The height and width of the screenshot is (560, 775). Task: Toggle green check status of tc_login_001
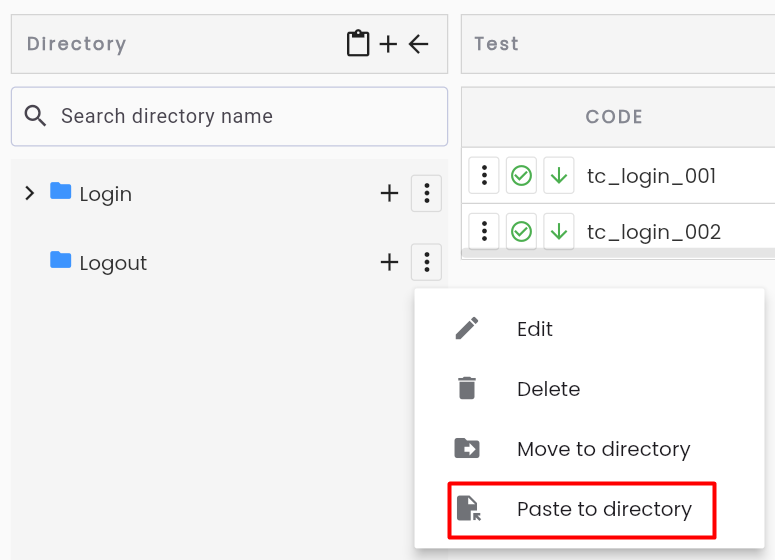pyautogui.click(x=521, y=175)
